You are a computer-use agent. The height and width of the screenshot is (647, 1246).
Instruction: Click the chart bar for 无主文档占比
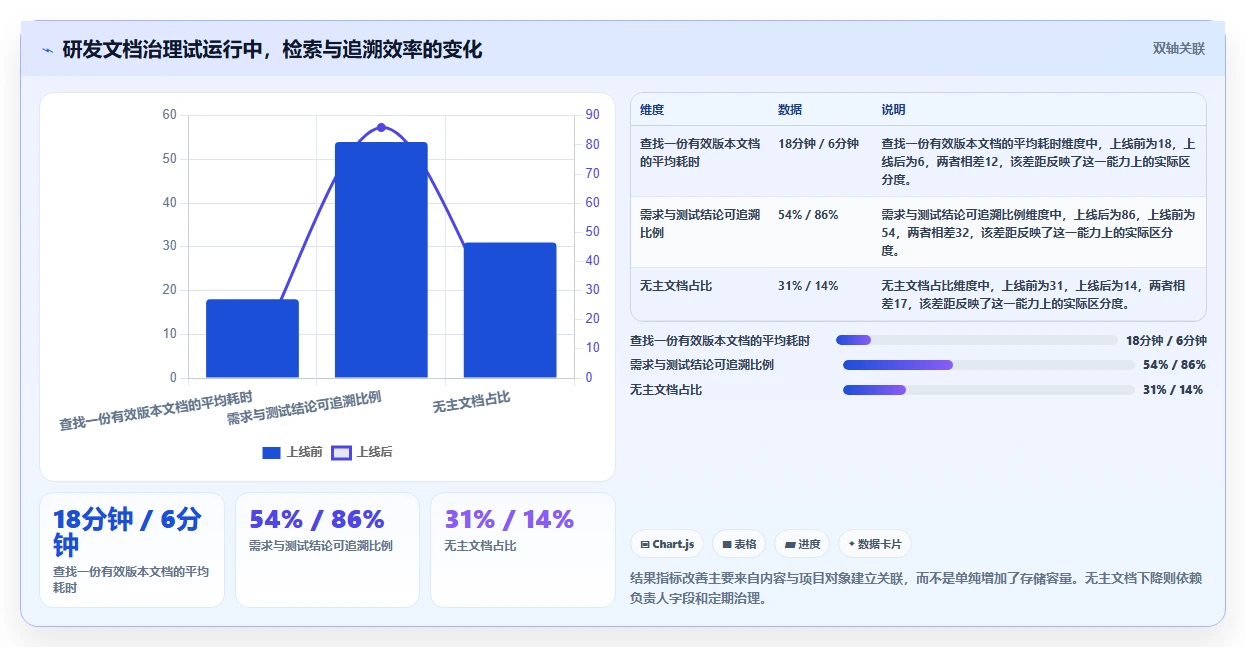tap(510, 310)
